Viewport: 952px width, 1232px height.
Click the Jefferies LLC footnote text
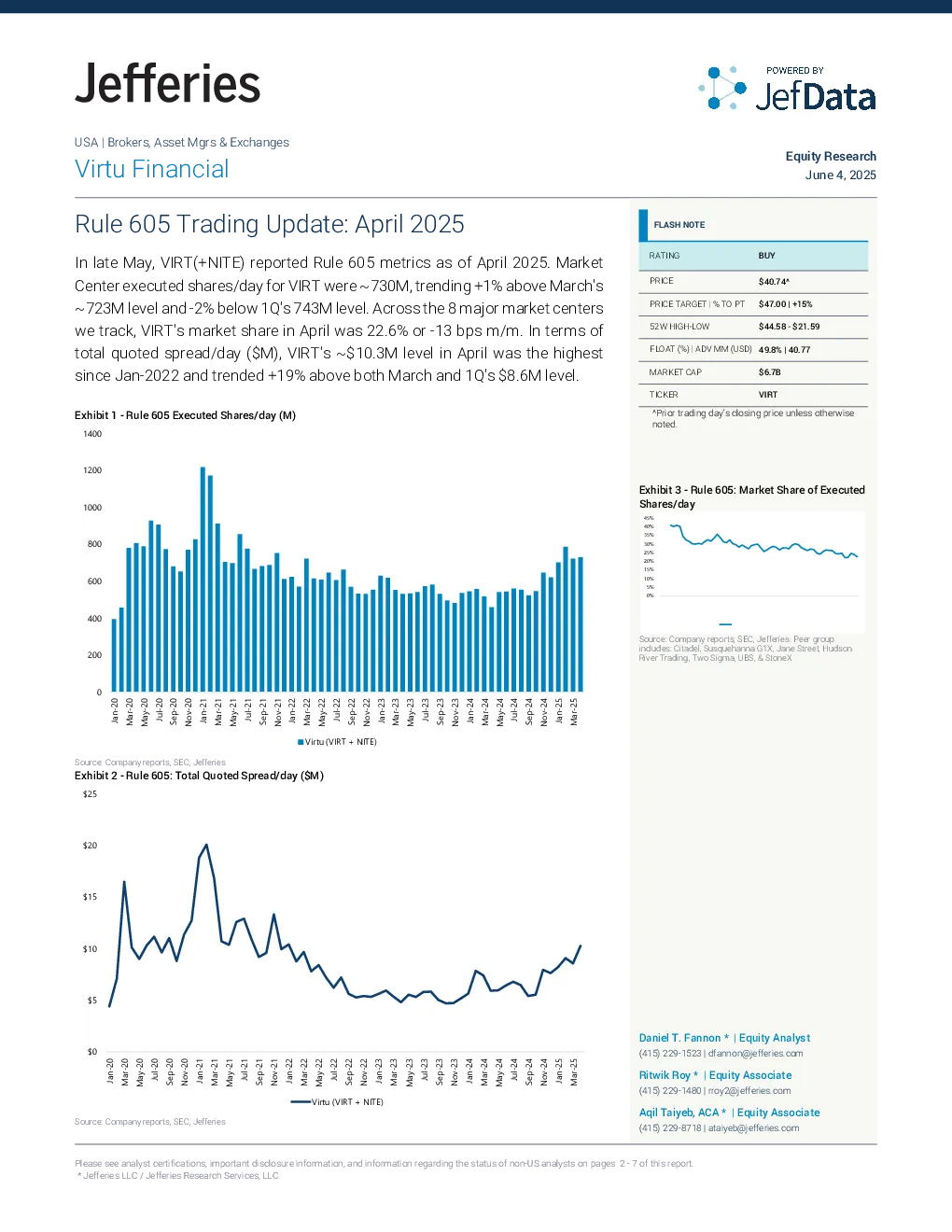click(177, 1176)
